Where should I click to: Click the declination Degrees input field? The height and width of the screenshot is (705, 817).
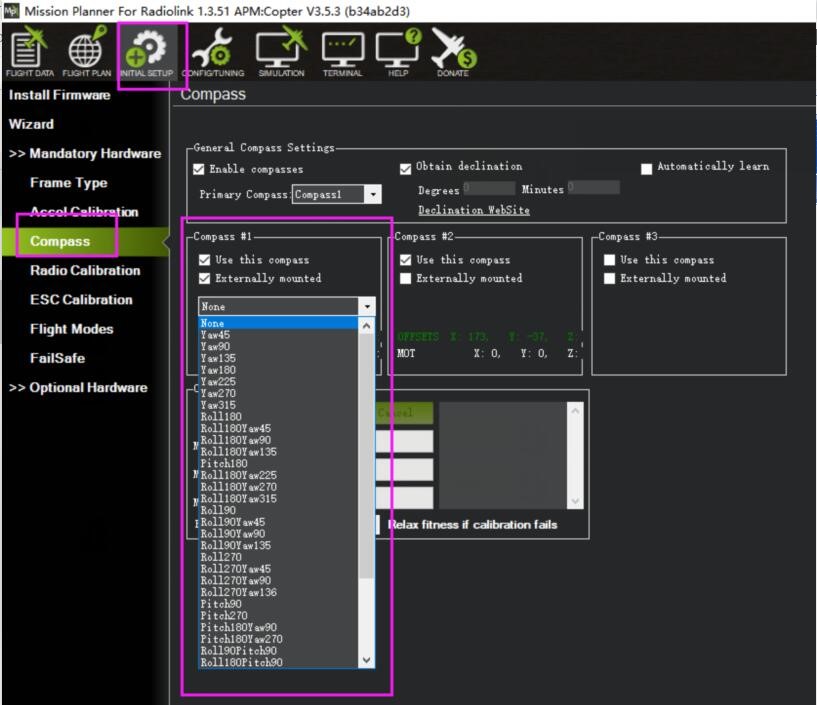coord(488,188)
